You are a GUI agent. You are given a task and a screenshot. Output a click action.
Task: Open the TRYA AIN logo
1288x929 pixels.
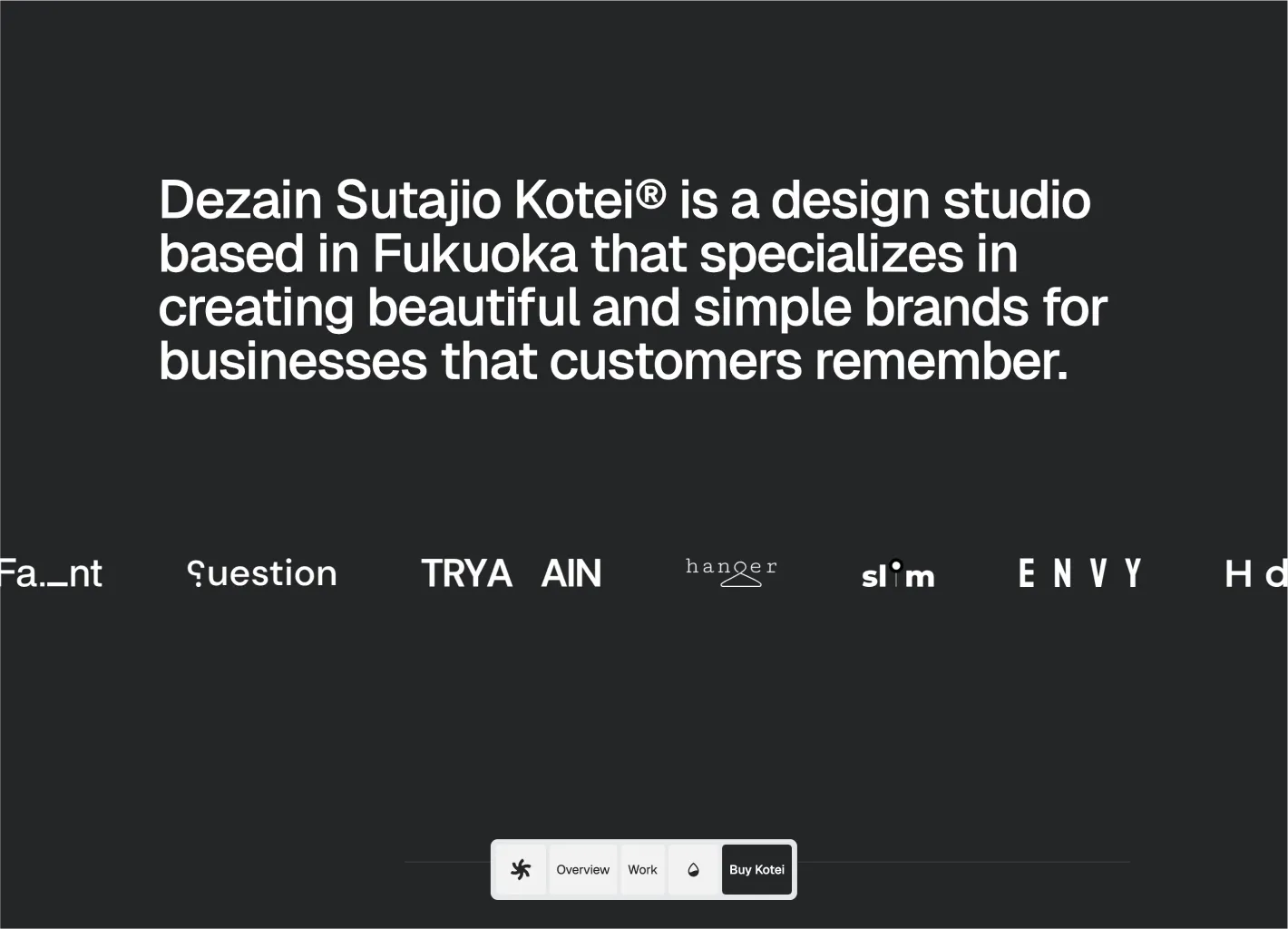tap(511, 573)
